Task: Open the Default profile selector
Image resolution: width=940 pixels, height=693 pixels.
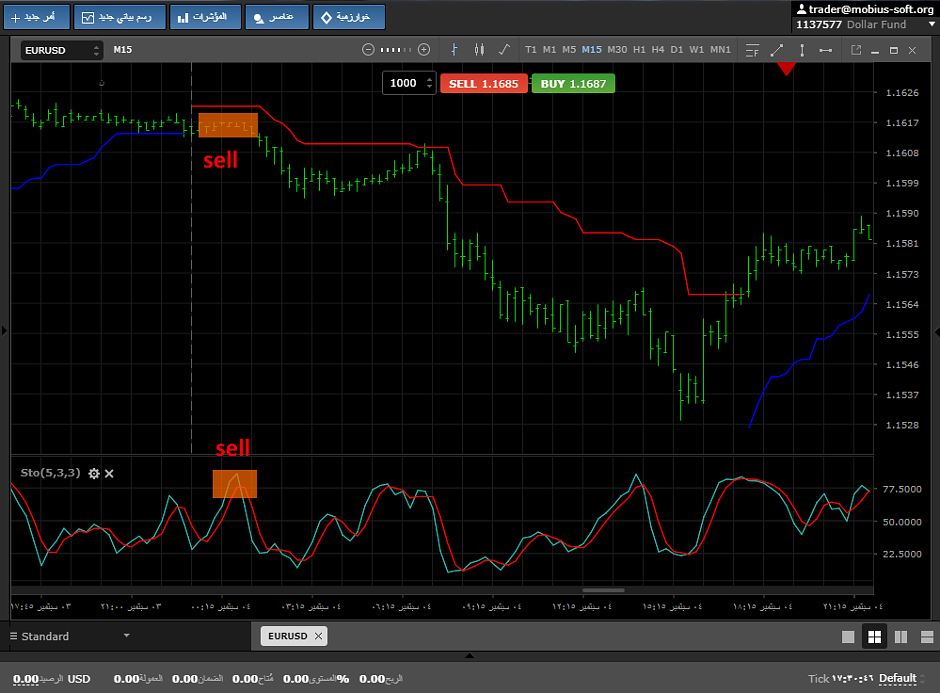Action: pyautogui.click(x=902, y=679)
